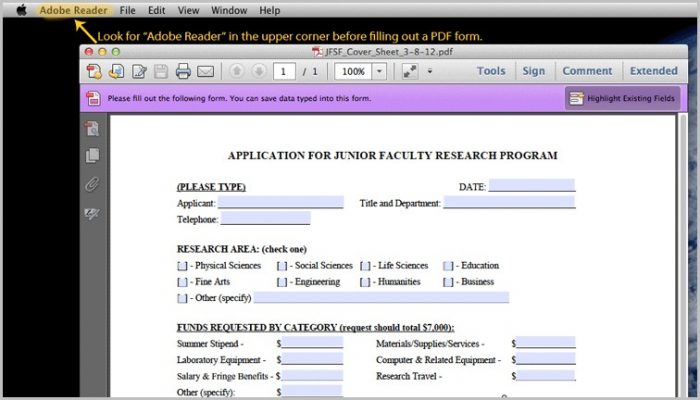Check the Physical Sciences box
Viewport: 700px width, 400px height.
182,266
